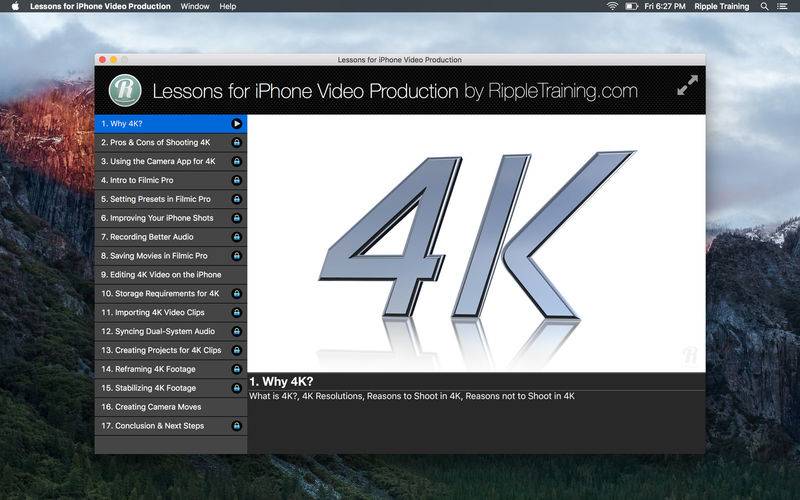Click the '1. Why 4K?' heading below video

(x=281, y=382)
